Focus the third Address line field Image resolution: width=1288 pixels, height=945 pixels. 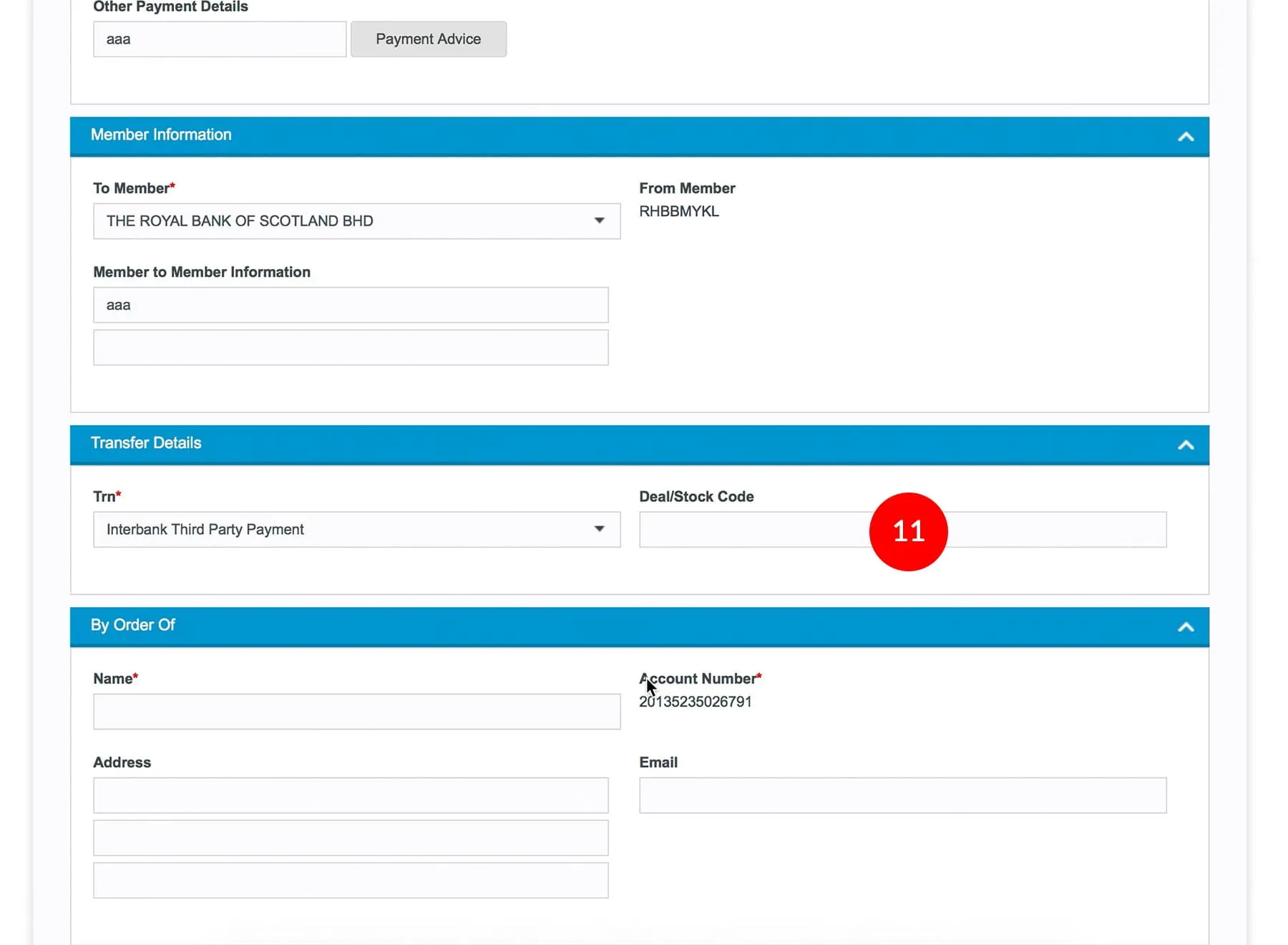click(351, 880)
